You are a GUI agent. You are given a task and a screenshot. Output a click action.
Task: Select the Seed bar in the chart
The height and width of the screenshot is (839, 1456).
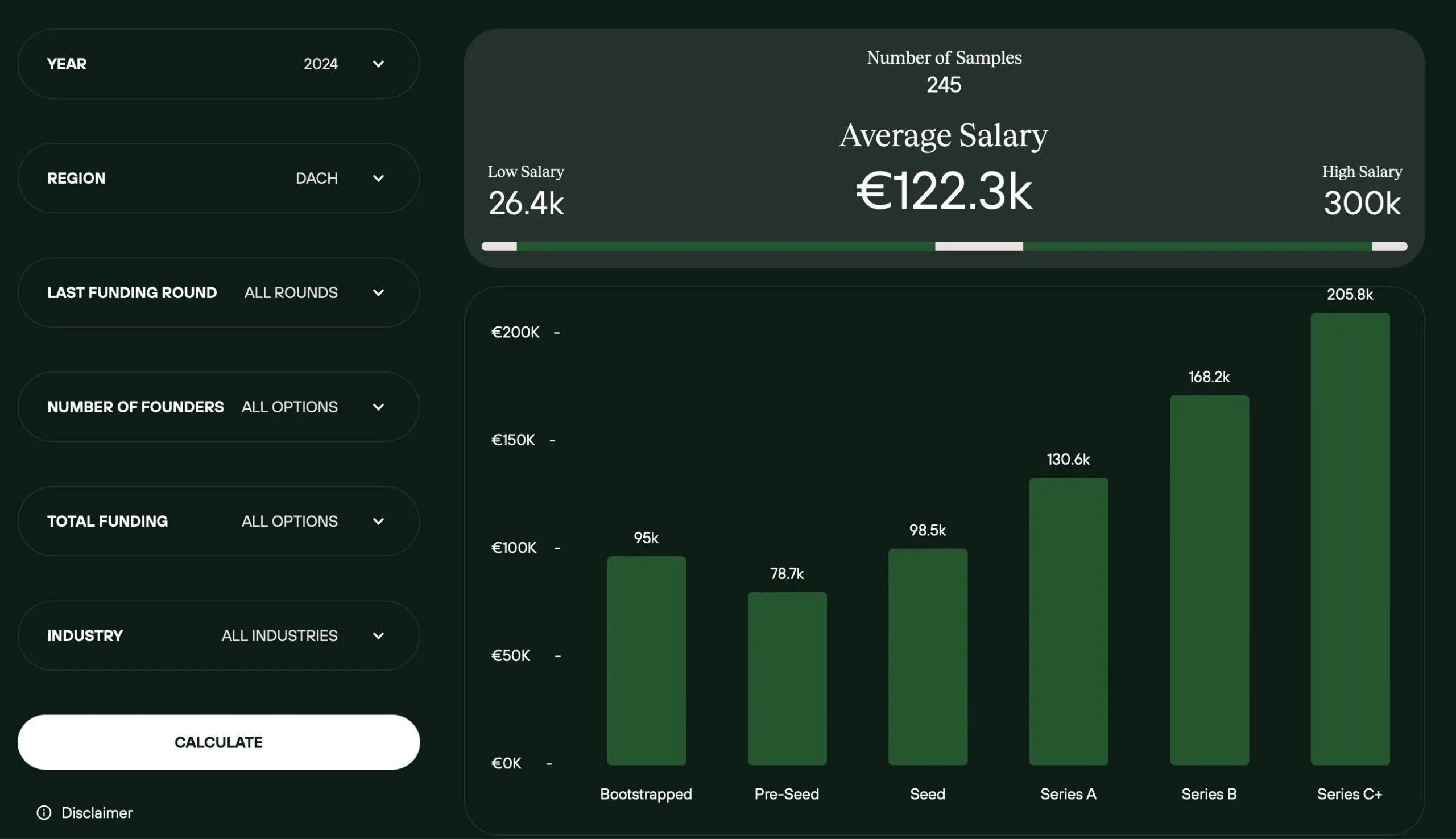[927, 657]
